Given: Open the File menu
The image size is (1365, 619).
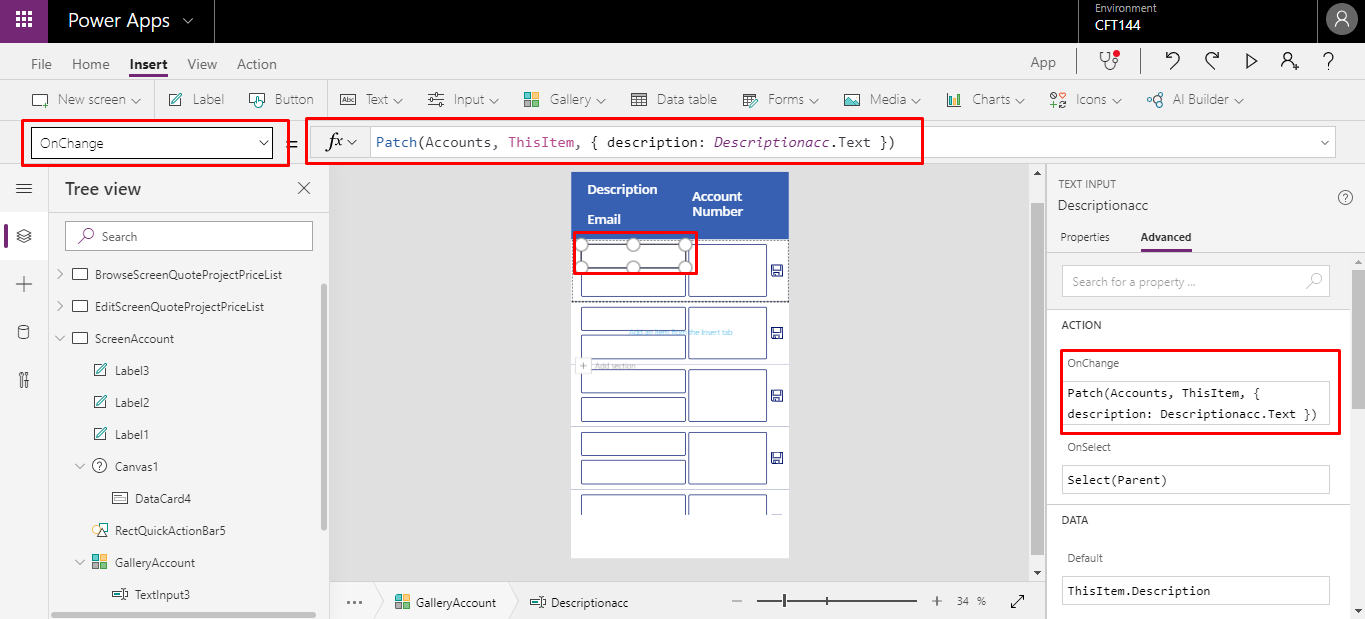Looking at the screenshot, I should [41, 64].
